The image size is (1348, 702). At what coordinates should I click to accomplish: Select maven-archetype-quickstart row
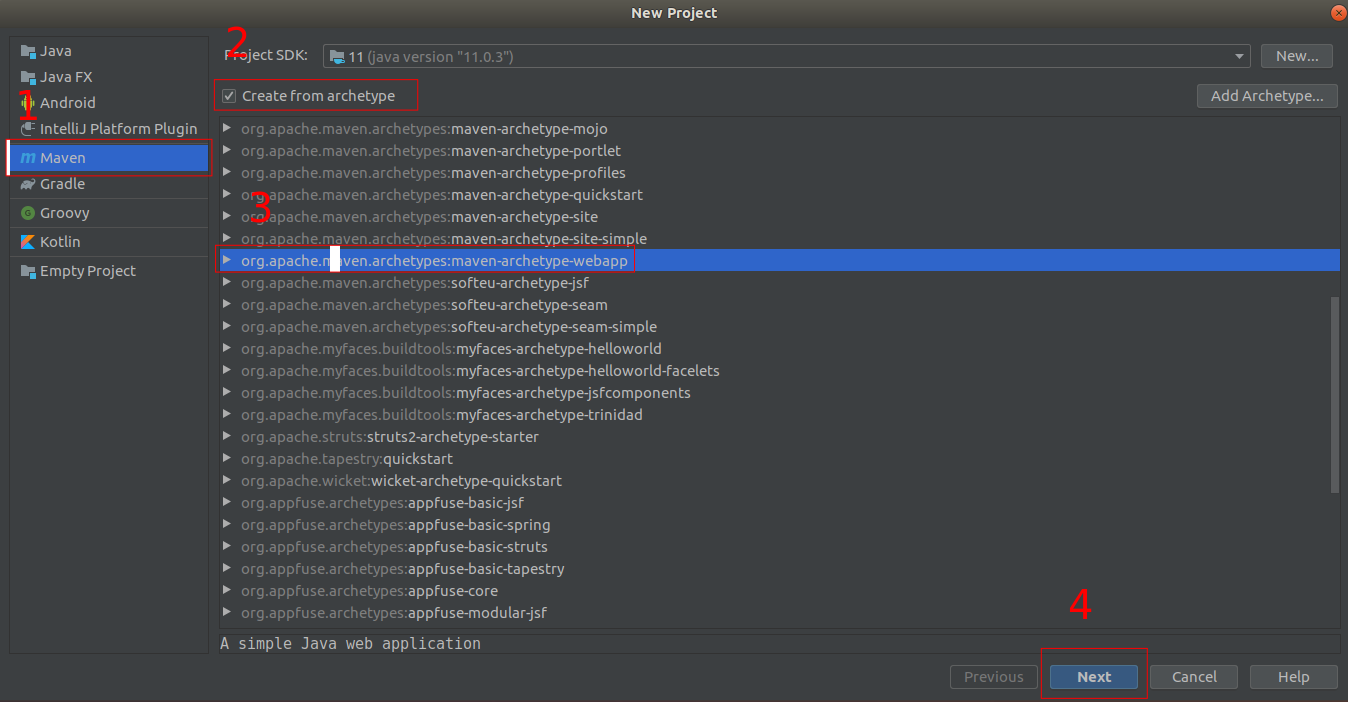point(780,195)
